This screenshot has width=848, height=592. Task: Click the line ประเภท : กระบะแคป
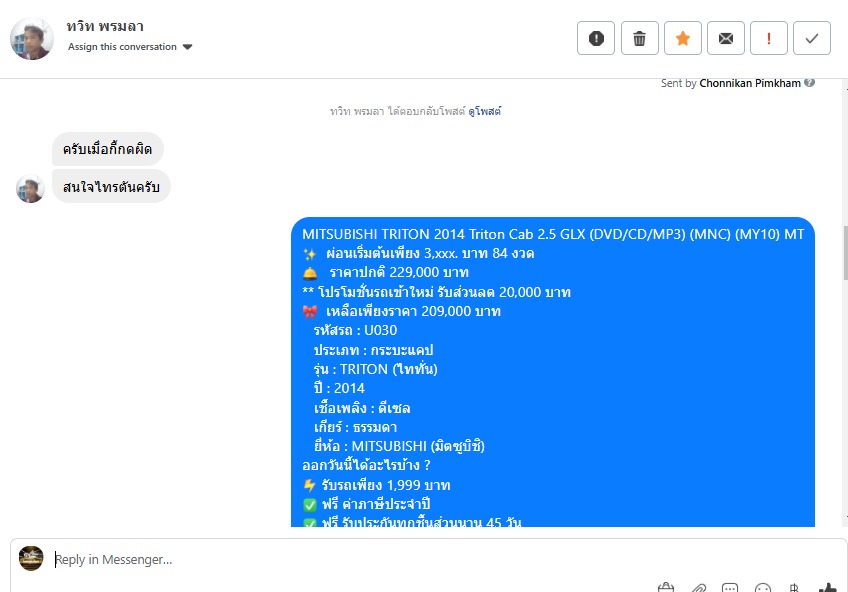[x=373, y=350]
